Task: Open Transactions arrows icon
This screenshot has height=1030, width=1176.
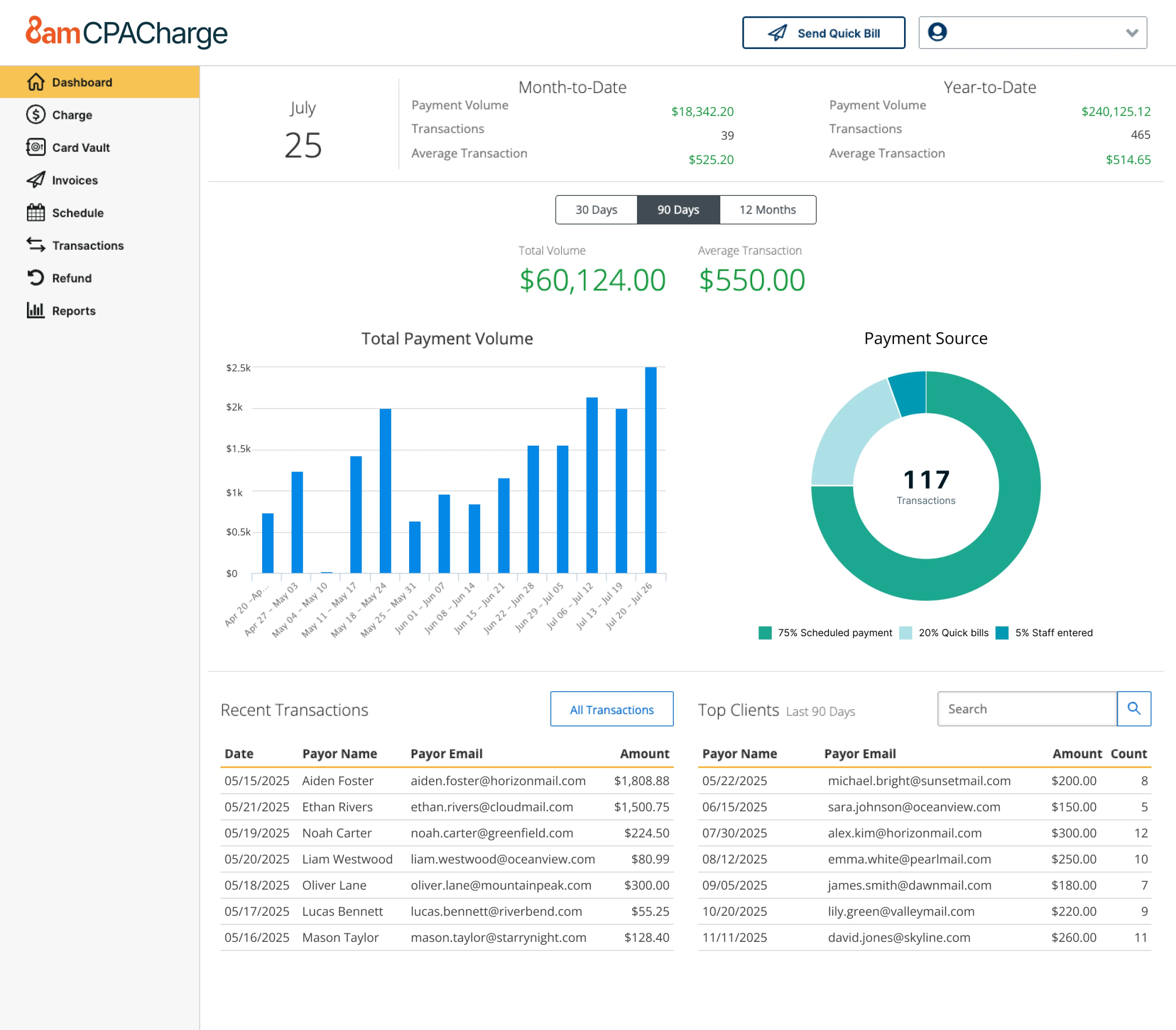Action: pos(36,245)
